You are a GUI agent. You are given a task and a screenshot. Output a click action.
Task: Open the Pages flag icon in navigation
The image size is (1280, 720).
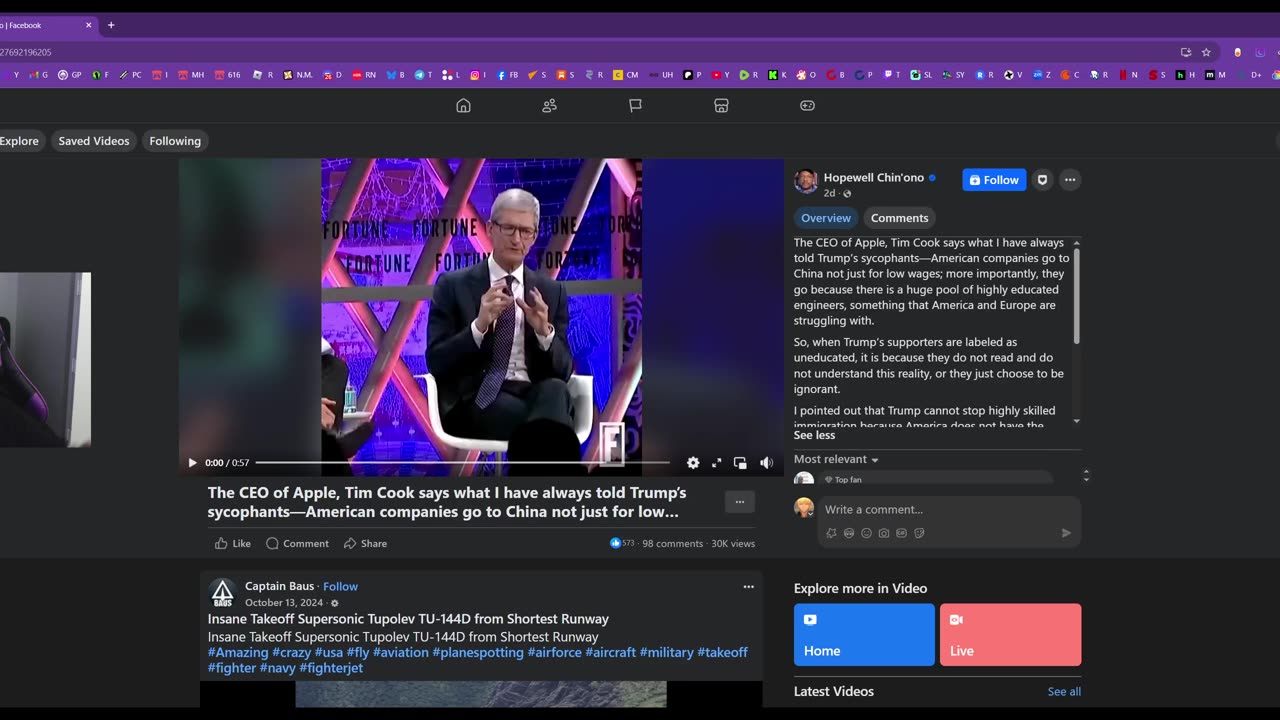pos(635,106)
